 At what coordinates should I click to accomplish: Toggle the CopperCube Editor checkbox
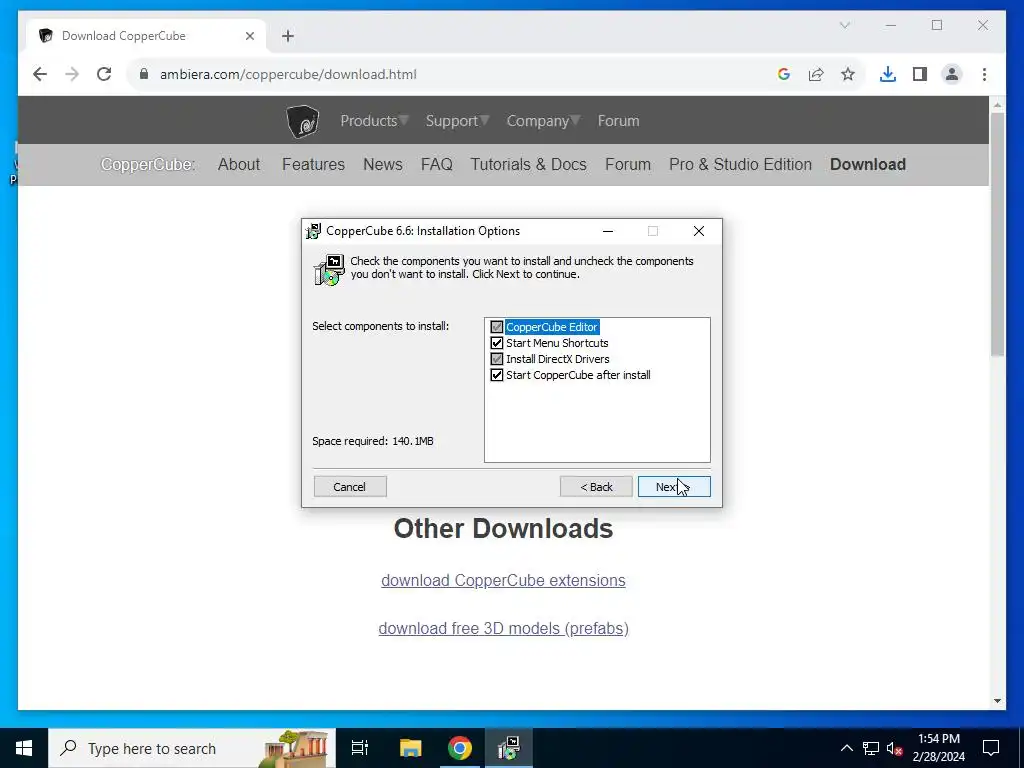click(497, 327)
